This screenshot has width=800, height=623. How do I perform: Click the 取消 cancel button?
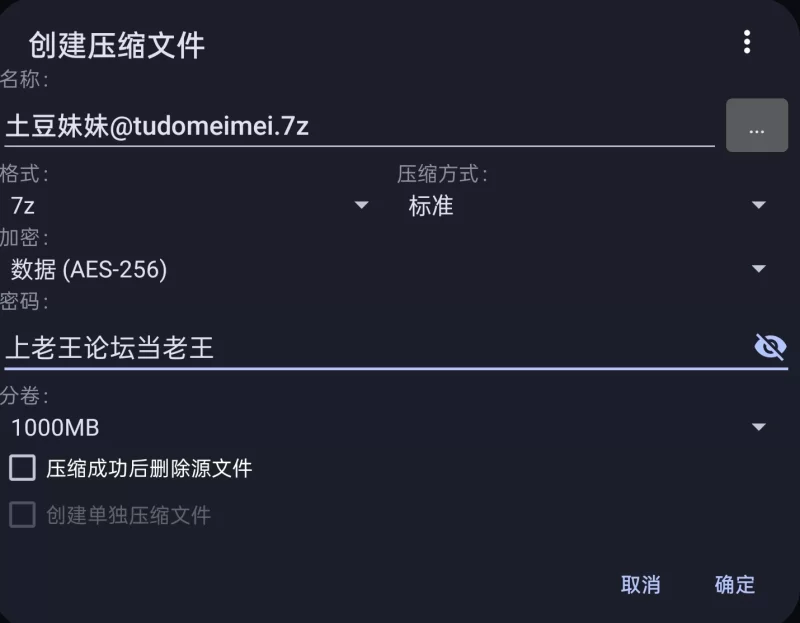pyautogui.click(x=640, y=585)
